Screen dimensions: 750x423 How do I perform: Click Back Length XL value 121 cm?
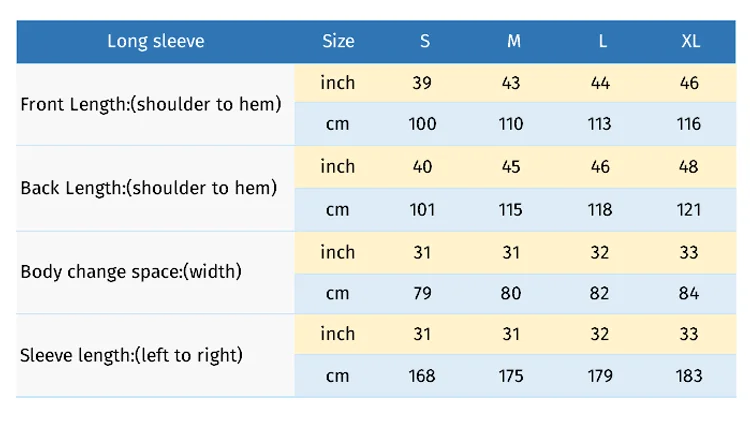[x=688, y=209]
